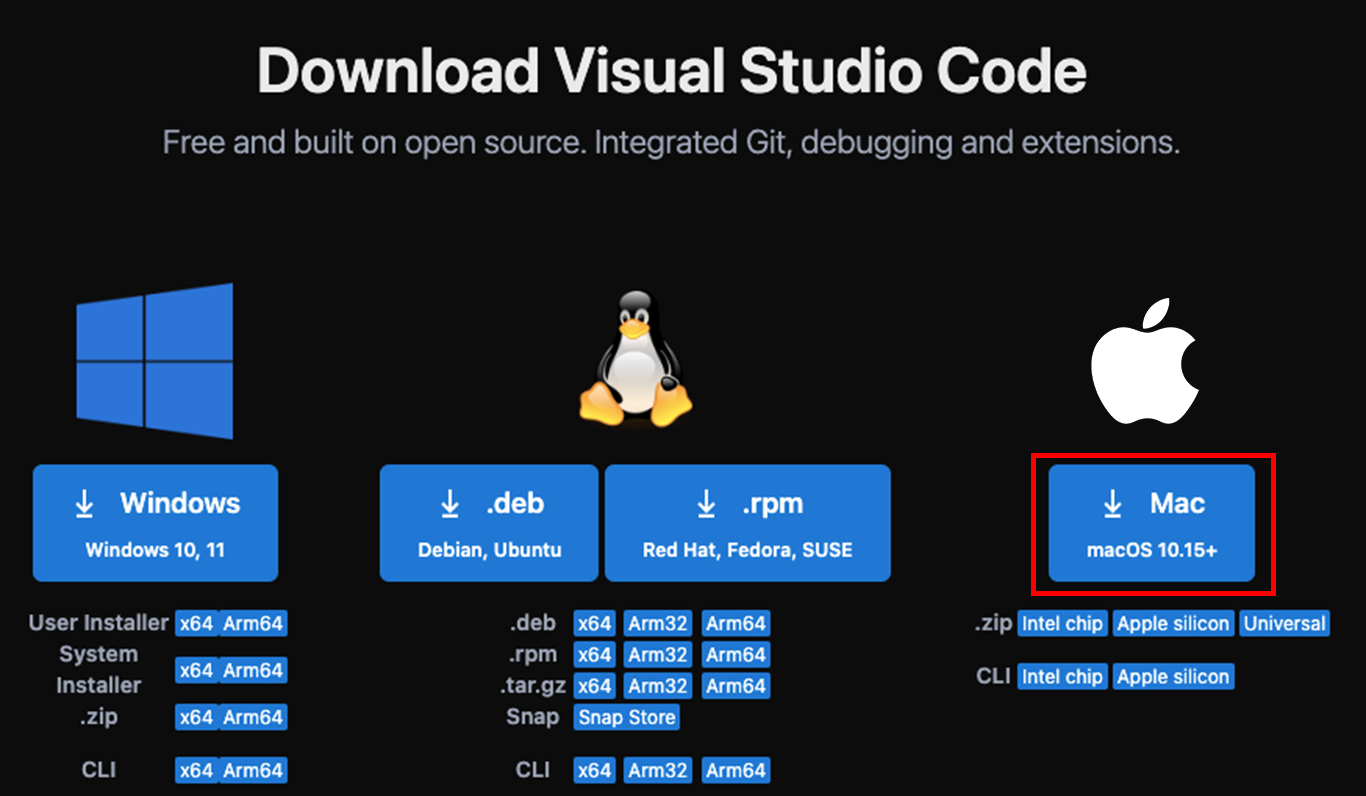Click the 'System Installer' label
The image size is (1366, 796).
pos(99,670)
